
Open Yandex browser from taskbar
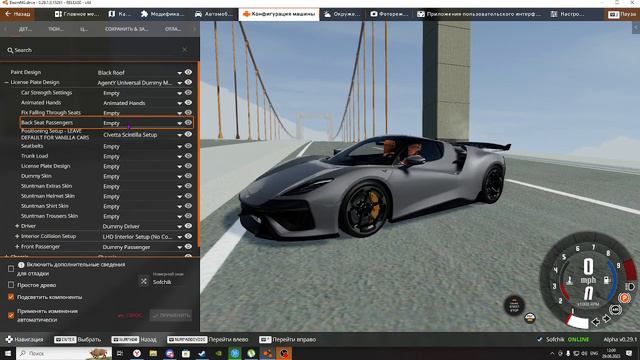[x=137, y=353]
